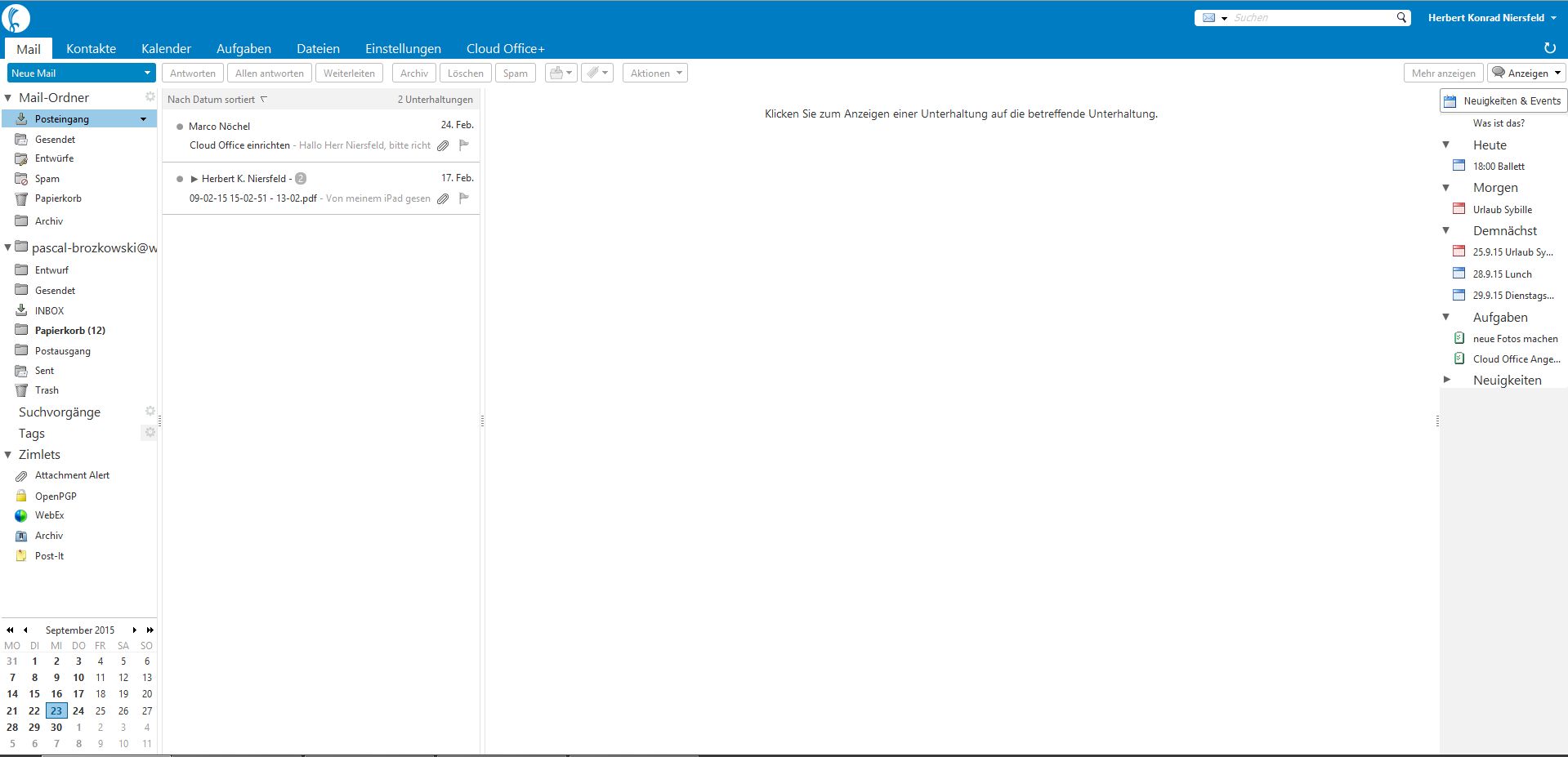The width and height of the screenshot is (1568, 757).
Task: Open the 28.9.15 Lunch appointment
Action: click(1502, 274)
